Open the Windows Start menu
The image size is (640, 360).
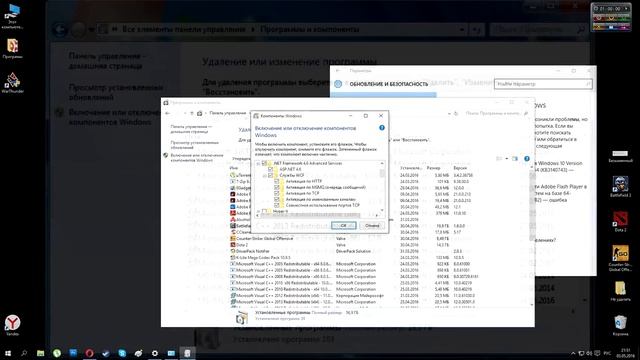click(x=8, y=353)
